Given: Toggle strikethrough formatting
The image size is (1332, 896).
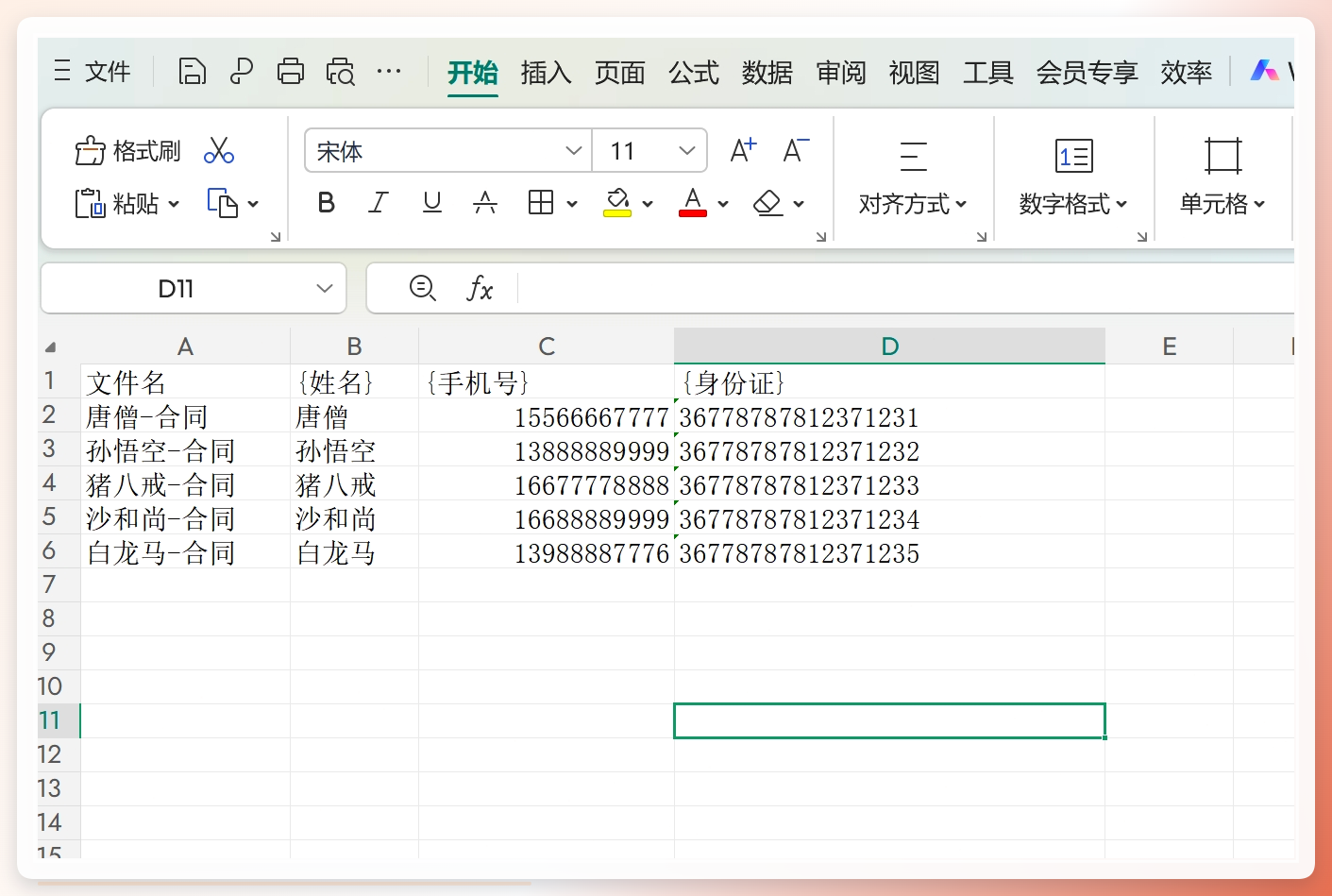Looking at the screenshot, I should click(485, 202).
